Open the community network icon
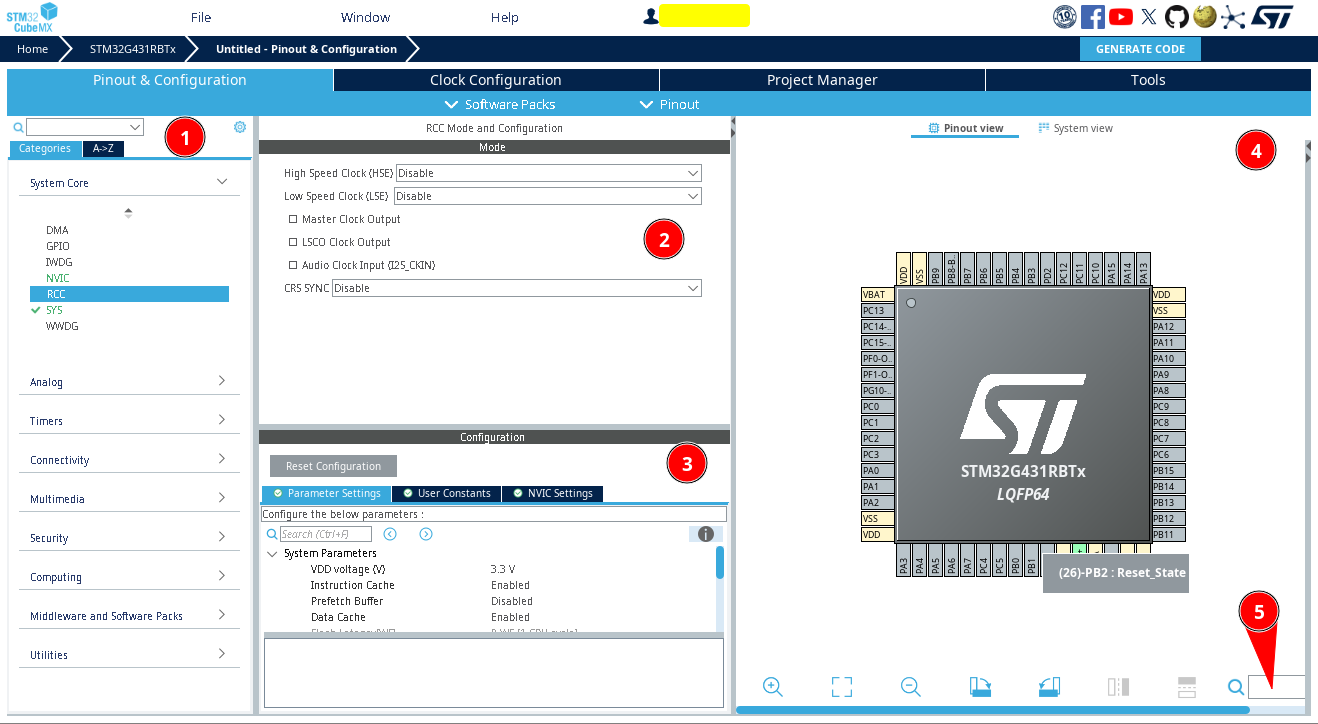This screenshot has width=1318, height=724. (x=1233, y=16)
